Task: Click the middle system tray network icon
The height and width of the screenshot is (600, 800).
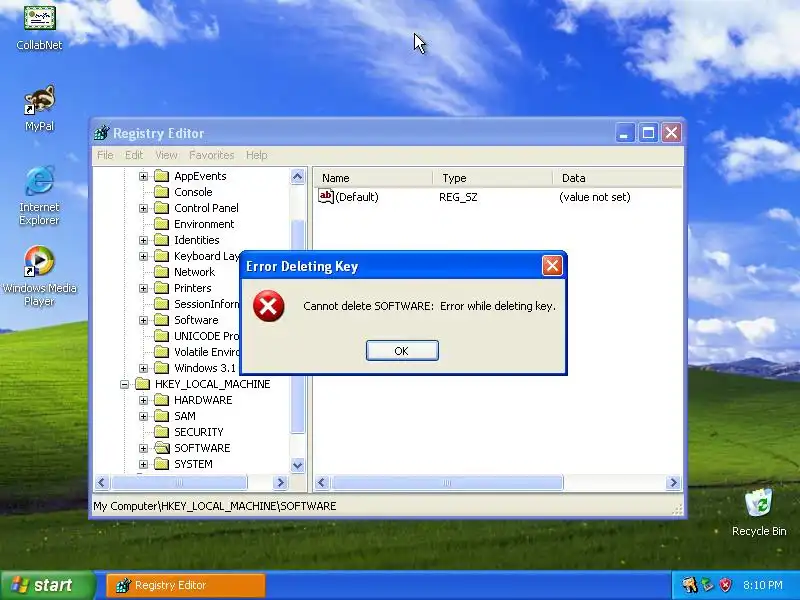Action: click(x=707, y=585)
